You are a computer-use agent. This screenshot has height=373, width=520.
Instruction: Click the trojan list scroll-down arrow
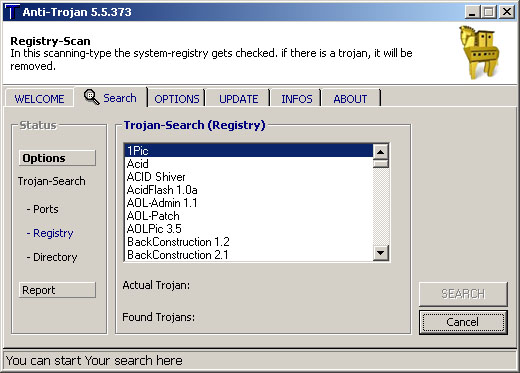click(x=380, y=253)
